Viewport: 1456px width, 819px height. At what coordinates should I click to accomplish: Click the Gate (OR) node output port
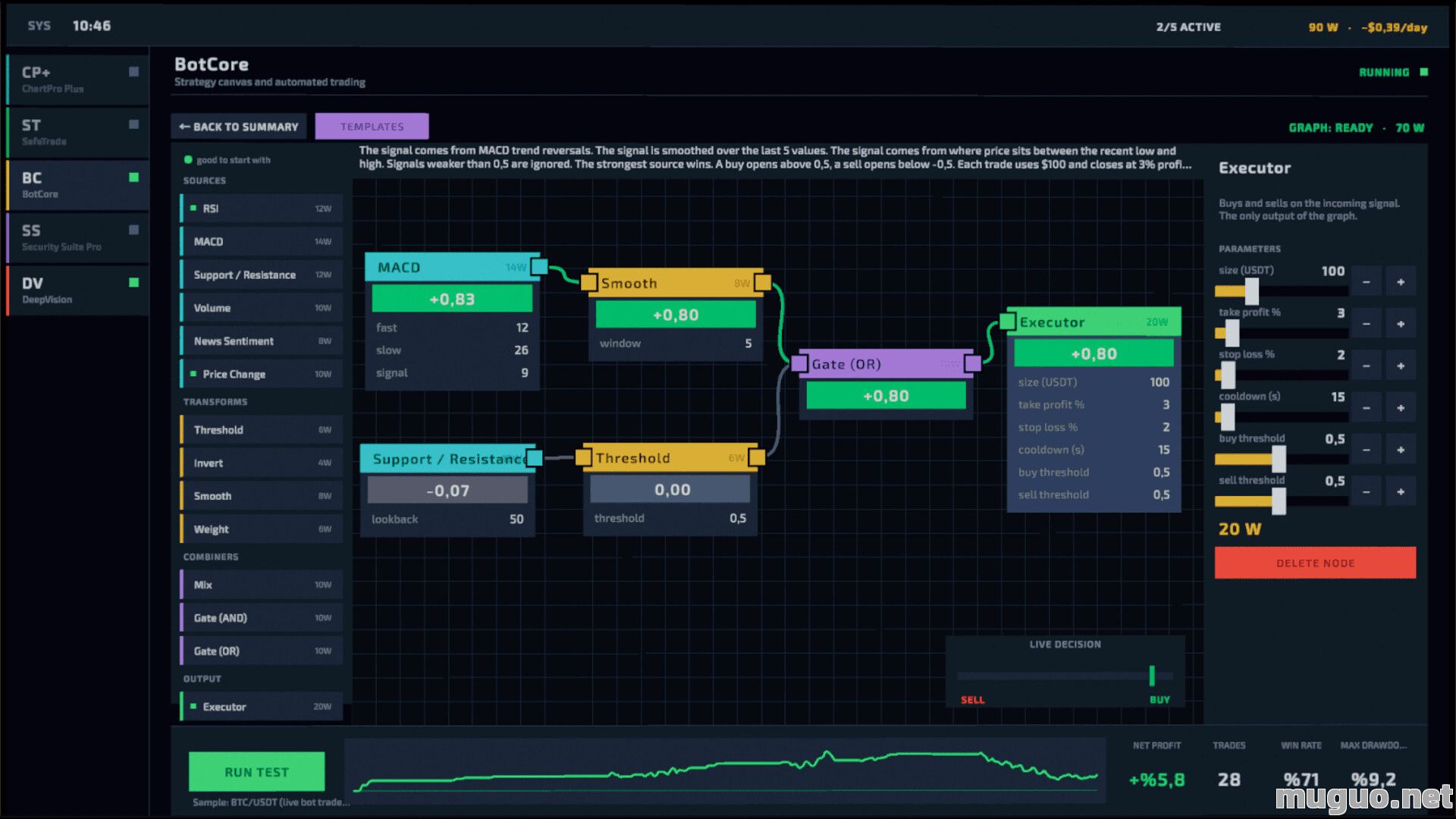pos(973,363)
